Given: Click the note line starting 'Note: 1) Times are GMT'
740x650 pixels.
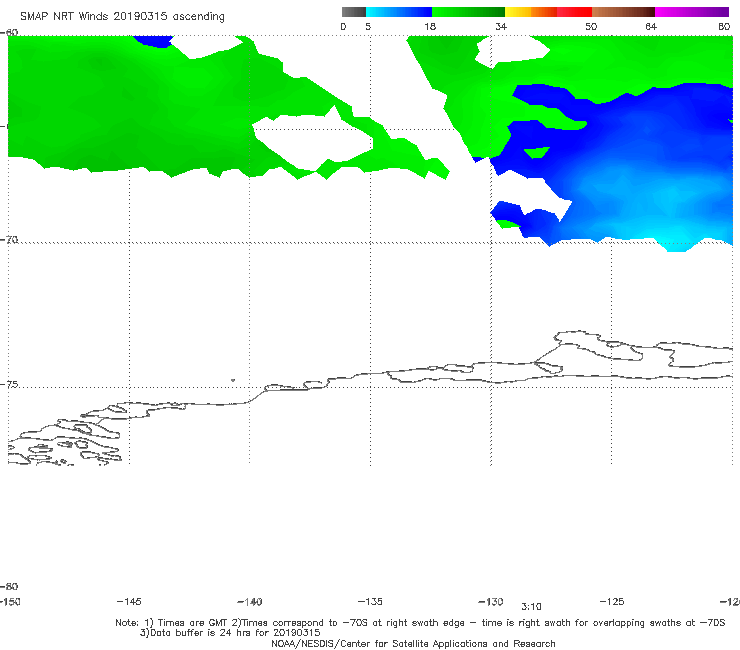Looking at the screenshot, I should pyautogui.click(x=420, y=623).
